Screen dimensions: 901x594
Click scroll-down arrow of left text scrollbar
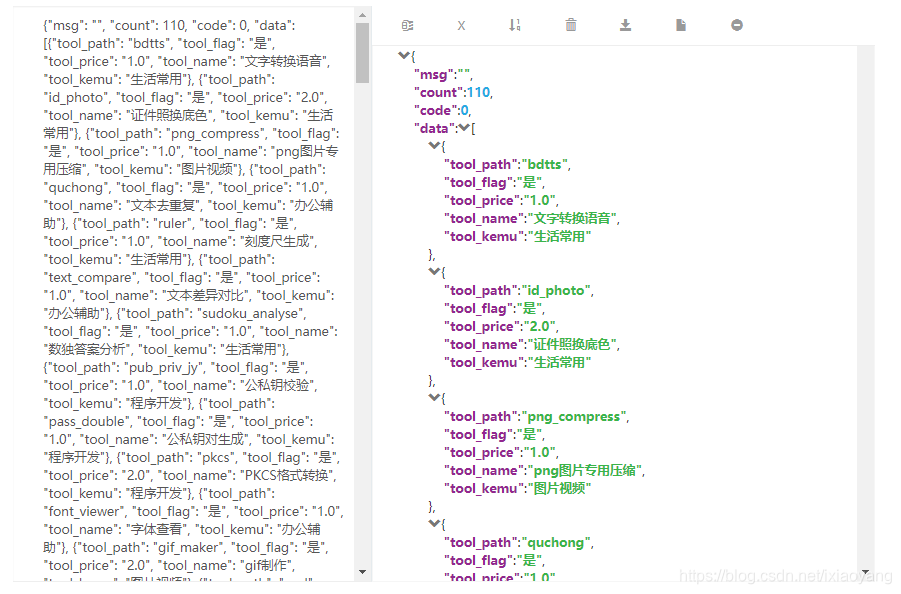[362, 572]
